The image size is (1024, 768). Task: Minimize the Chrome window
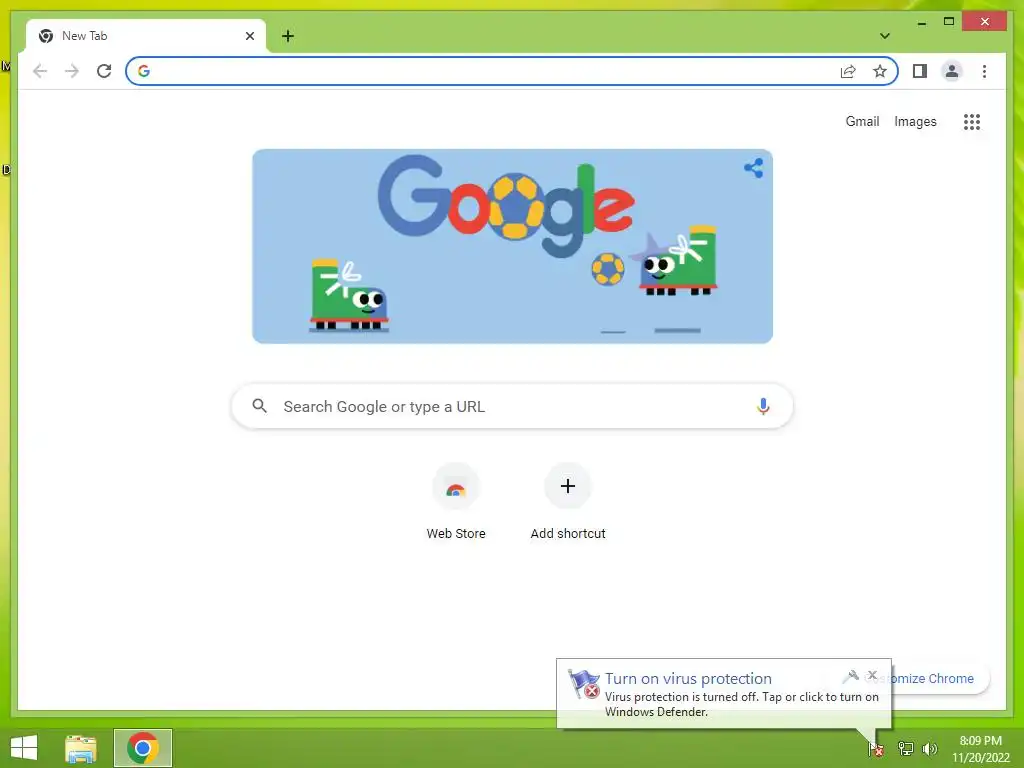[x=921, y=22]
